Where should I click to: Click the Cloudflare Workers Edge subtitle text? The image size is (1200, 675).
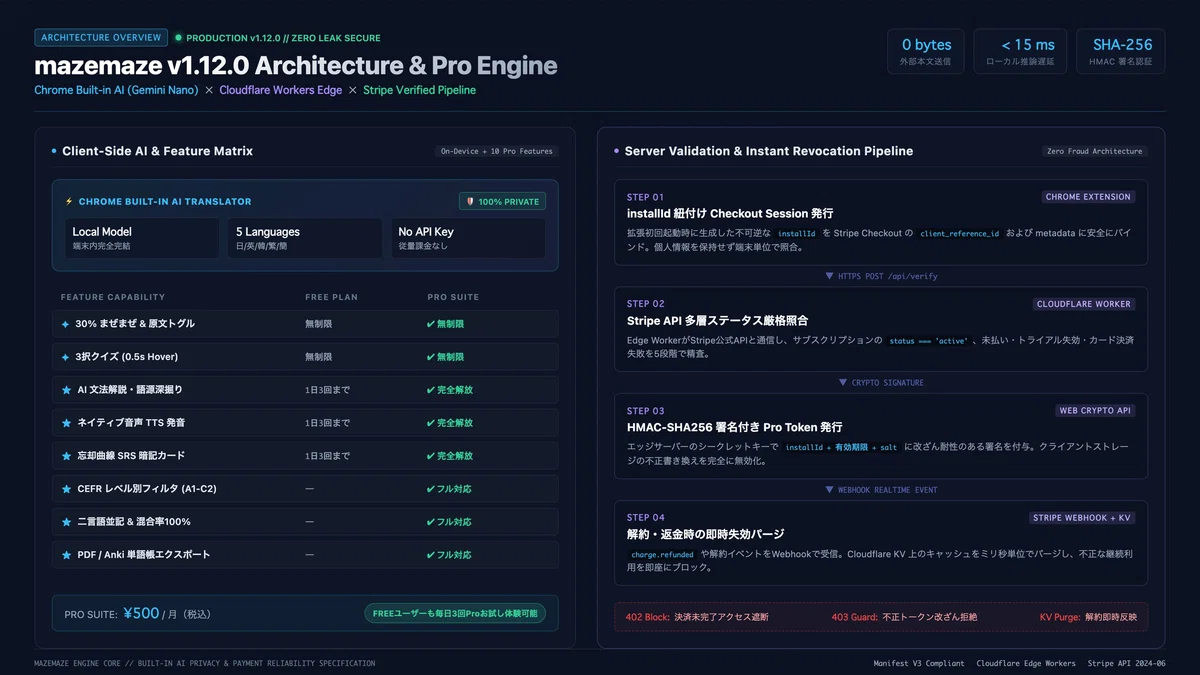click(281, 90)
